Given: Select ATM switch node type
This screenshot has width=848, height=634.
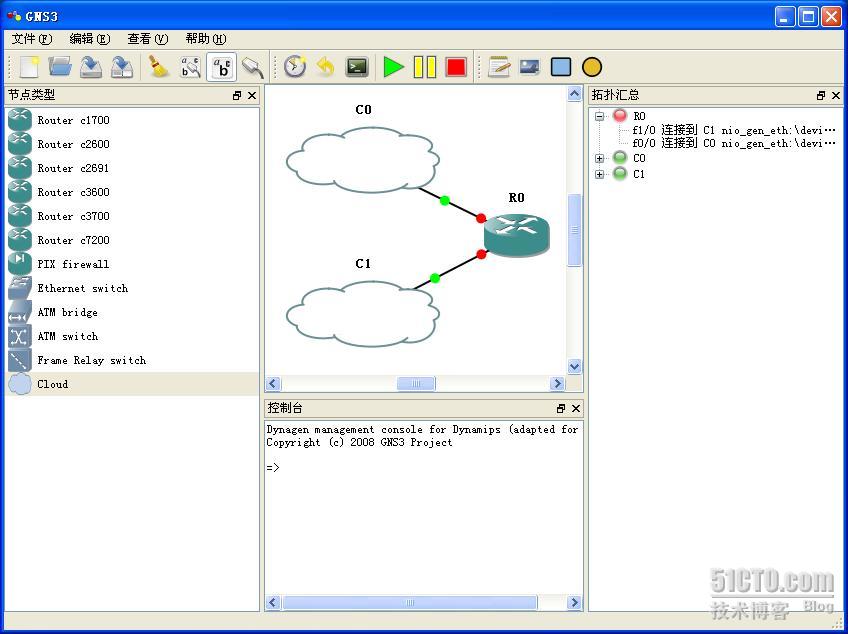Looking at the screenshot, I should (x=132, y=336).
